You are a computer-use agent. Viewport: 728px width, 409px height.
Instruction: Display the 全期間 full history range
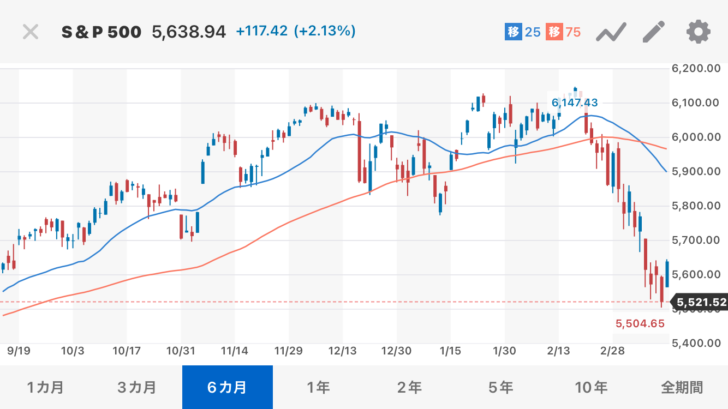click(682, 387)
